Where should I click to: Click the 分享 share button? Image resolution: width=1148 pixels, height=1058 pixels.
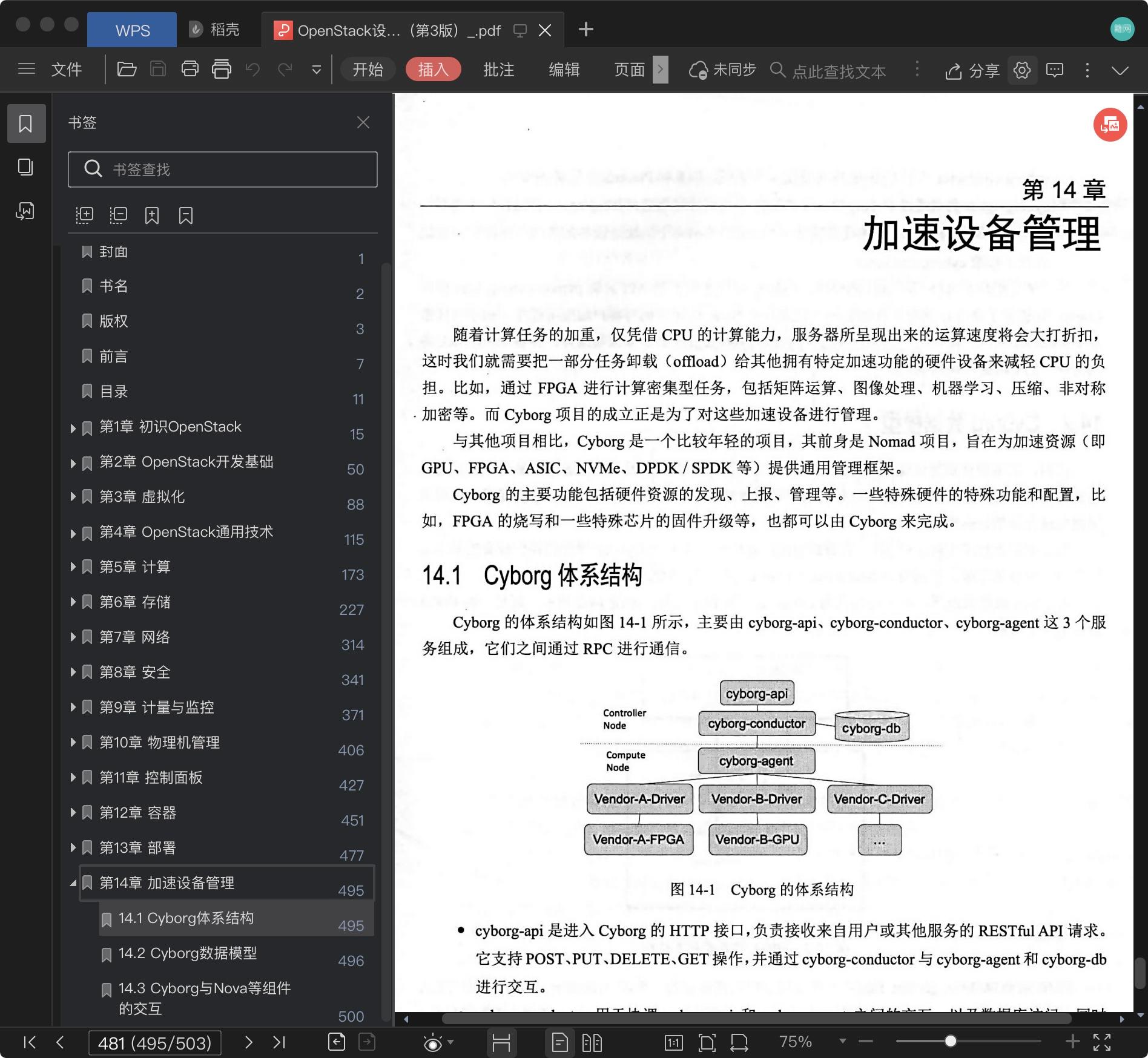pyautogui.click(x=972, y=71)
